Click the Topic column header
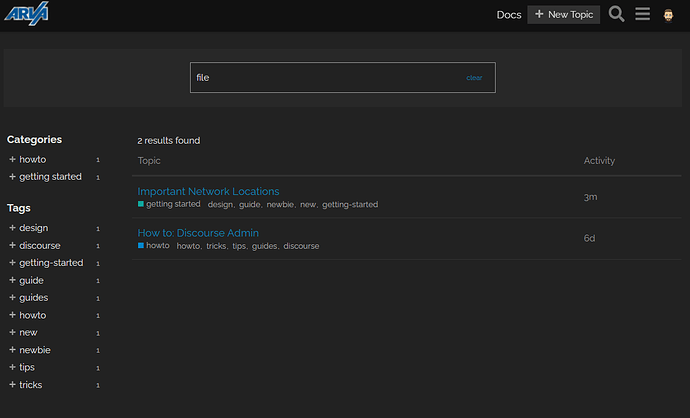Image resolution: width=690 pixels, height=418 pixels. pyautogui.click(x=149, y=161)
